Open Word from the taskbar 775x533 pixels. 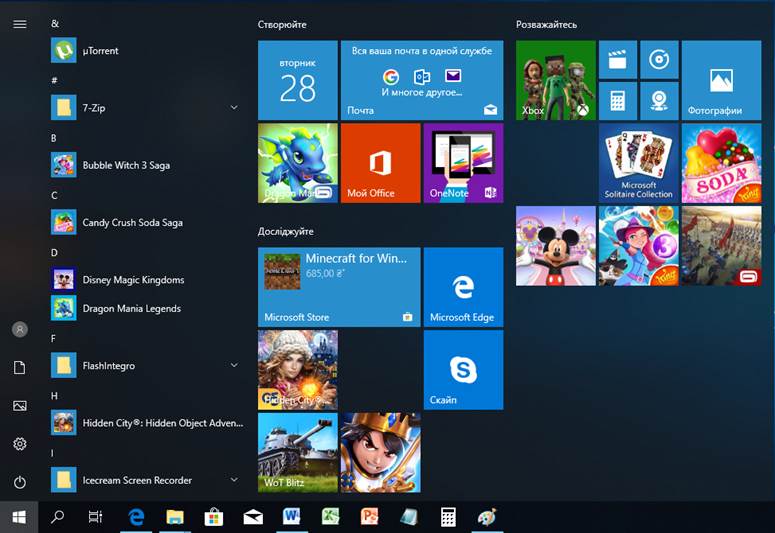pyautogui.click(x=292, y=517)
